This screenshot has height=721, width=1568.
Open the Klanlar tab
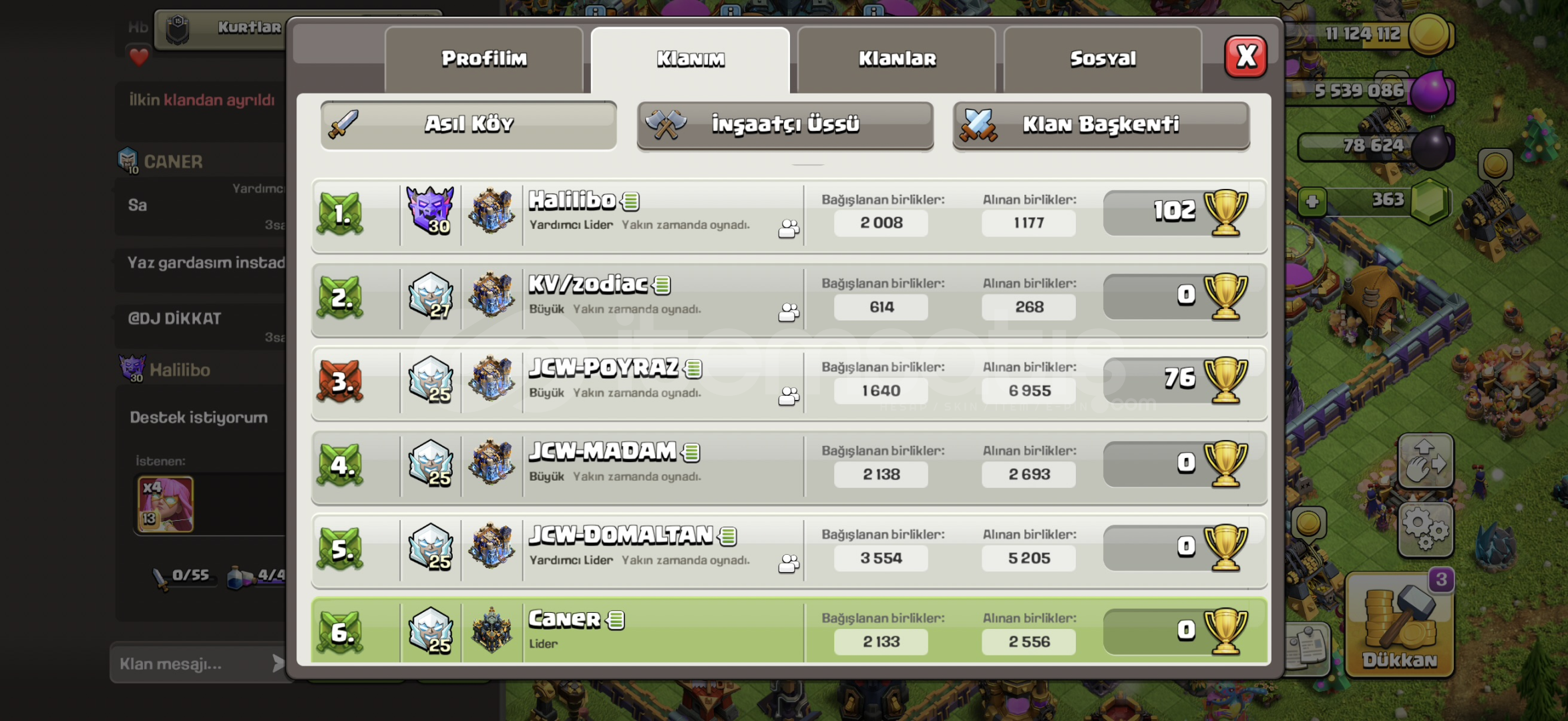[x=897, y=59]
